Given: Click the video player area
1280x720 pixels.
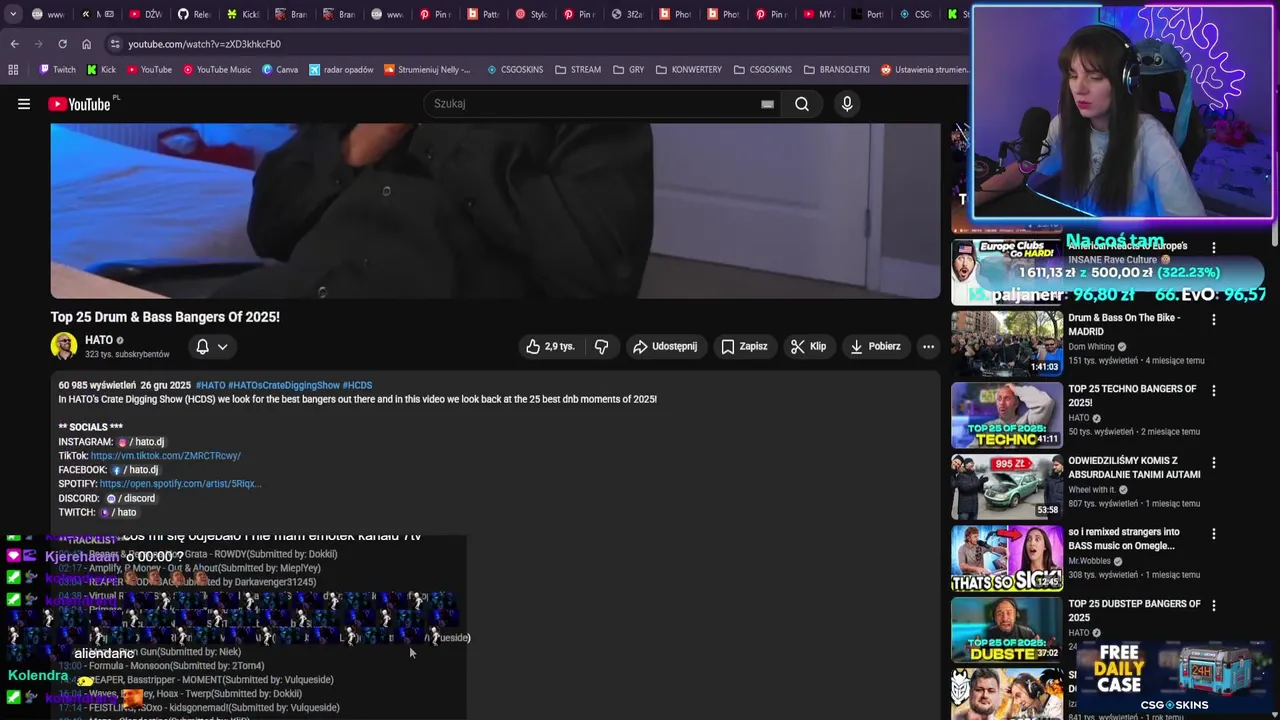Looking at the screenshot, I should (x=495, y=210).
